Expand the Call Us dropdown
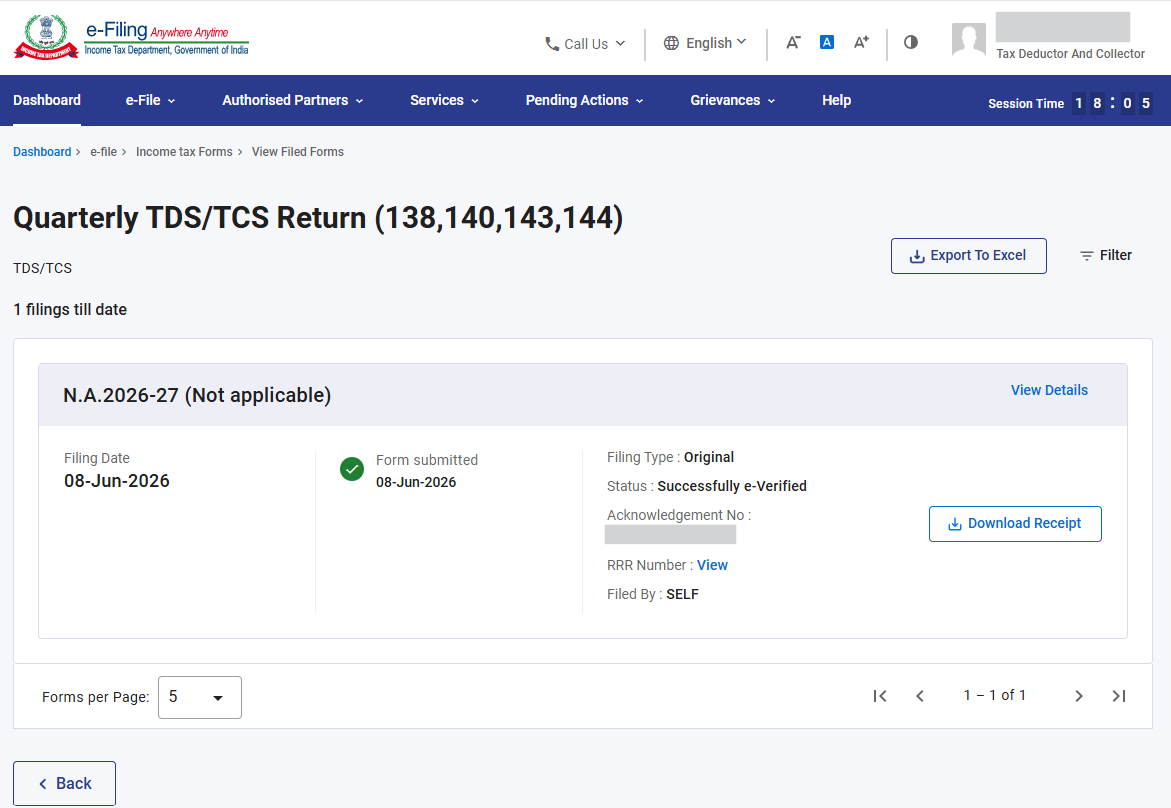The height and width of the screenshot is (808, 1171). (585, 44)
